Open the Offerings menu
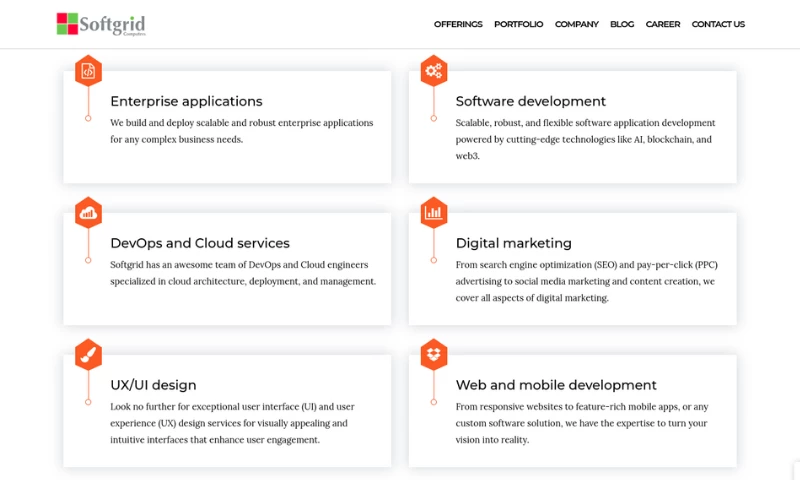The image size is (800, 480). click(458, 24)
